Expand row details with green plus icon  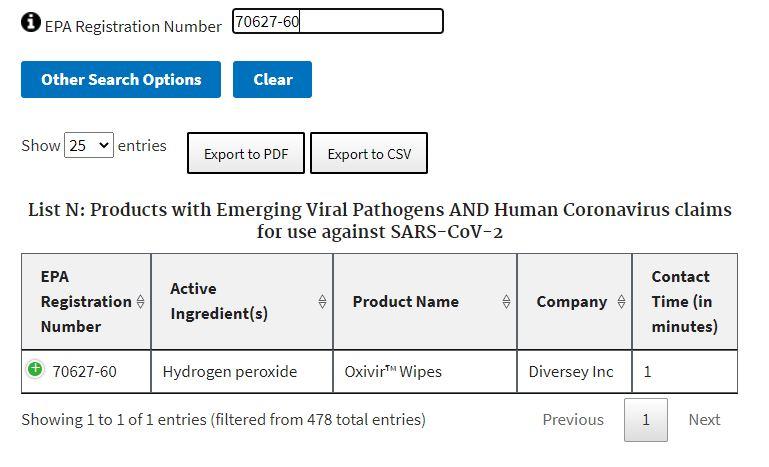pos(35,370)
